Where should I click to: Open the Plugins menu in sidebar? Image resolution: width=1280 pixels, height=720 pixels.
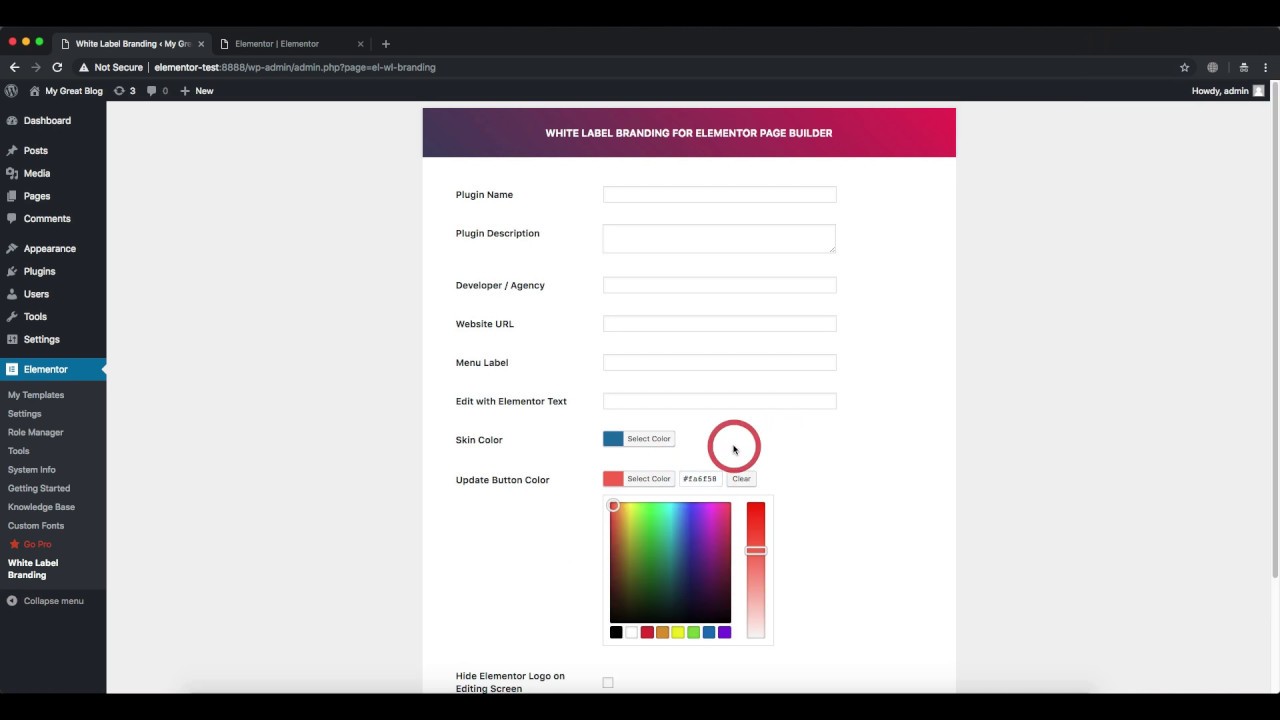click(39, 271)
